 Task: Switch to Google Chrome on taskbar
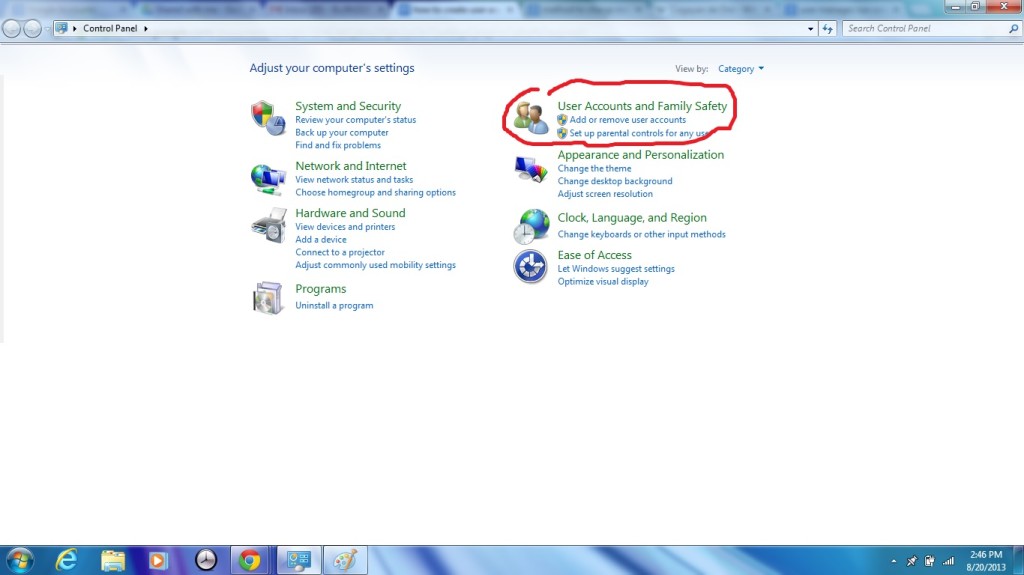249,561
